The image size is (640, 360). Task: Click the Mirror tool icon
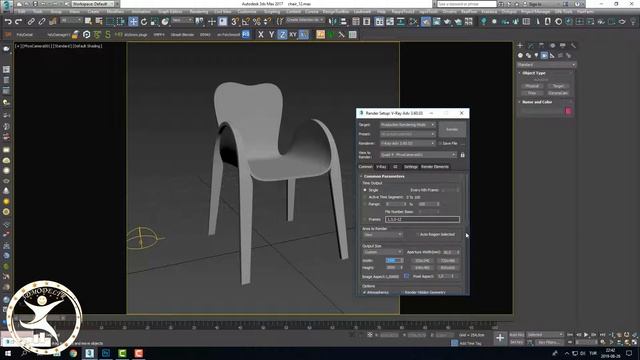click(x=333, y=22)
